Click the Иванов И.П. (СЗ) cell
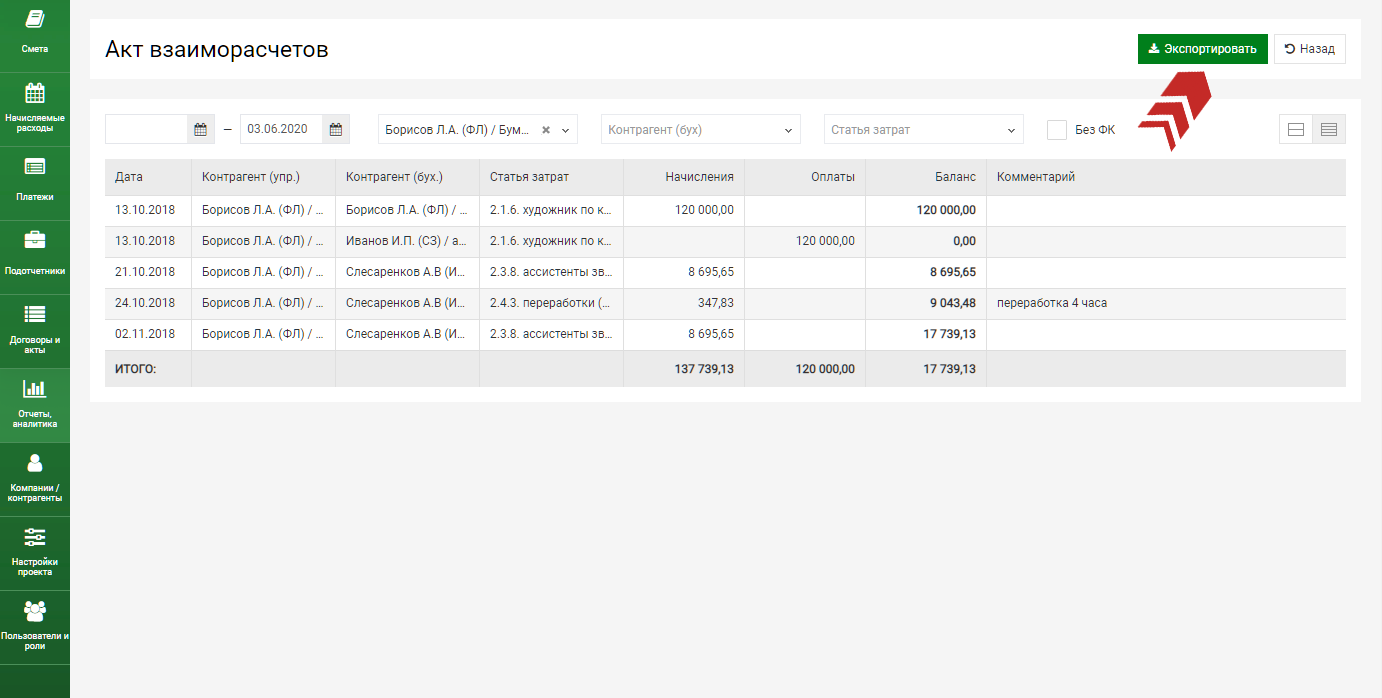Screen dimensions: 1382x698 pyautogui.click(x=407, y=241)
